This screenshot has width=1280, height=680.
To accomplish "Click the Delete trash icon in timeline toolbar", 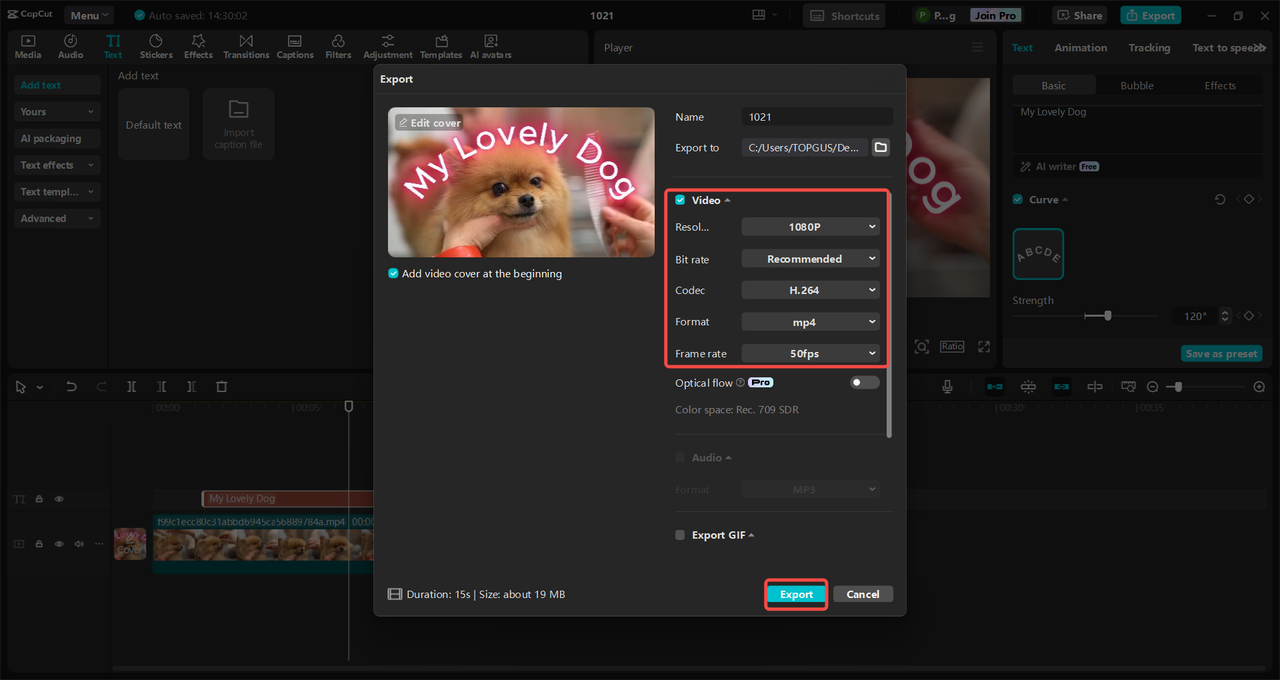I will pyautogui.click(x=222, y=387).
